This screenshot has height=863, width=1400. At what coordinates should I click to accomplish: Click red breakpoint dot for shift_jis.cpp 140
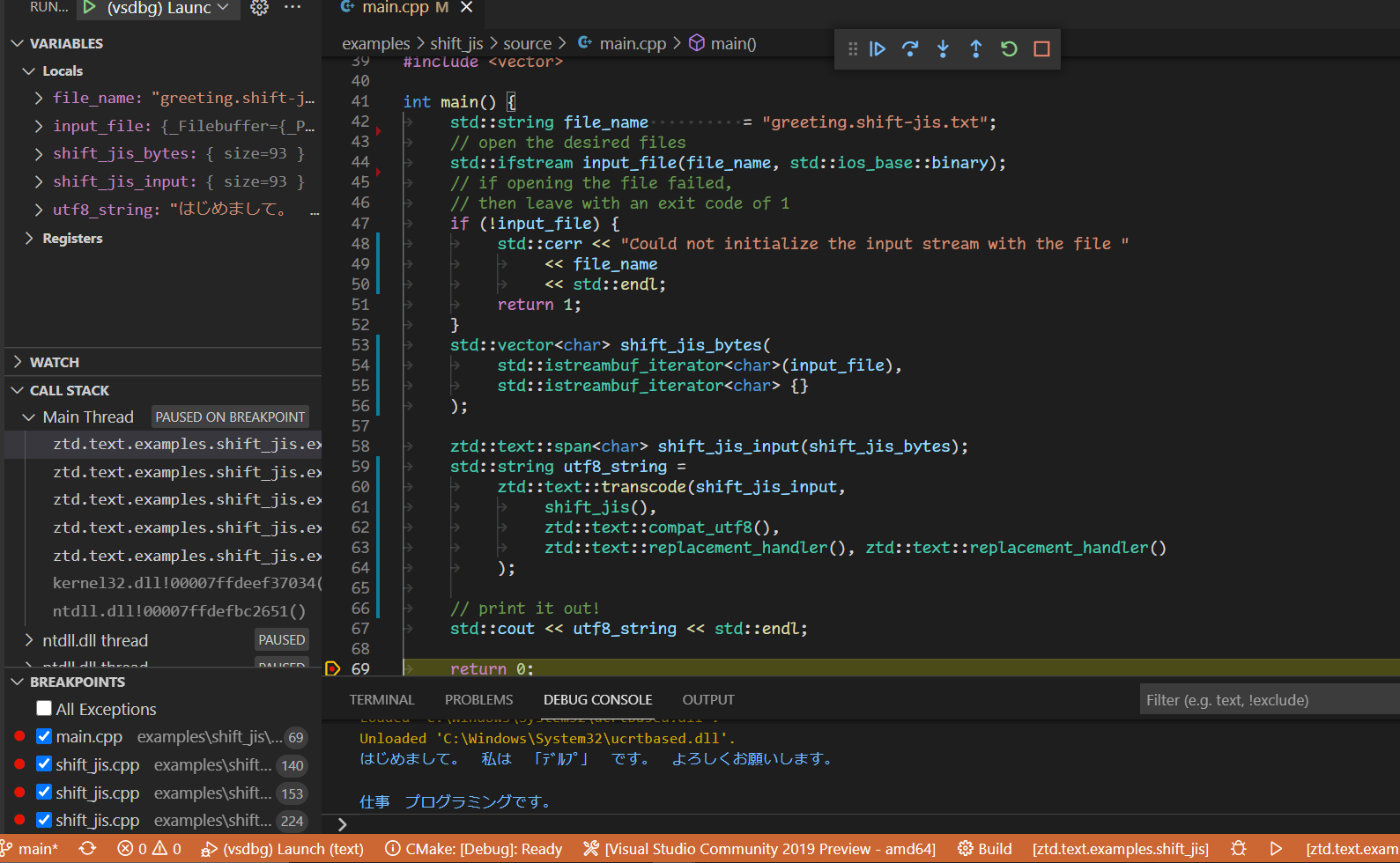tap(19, 764)
